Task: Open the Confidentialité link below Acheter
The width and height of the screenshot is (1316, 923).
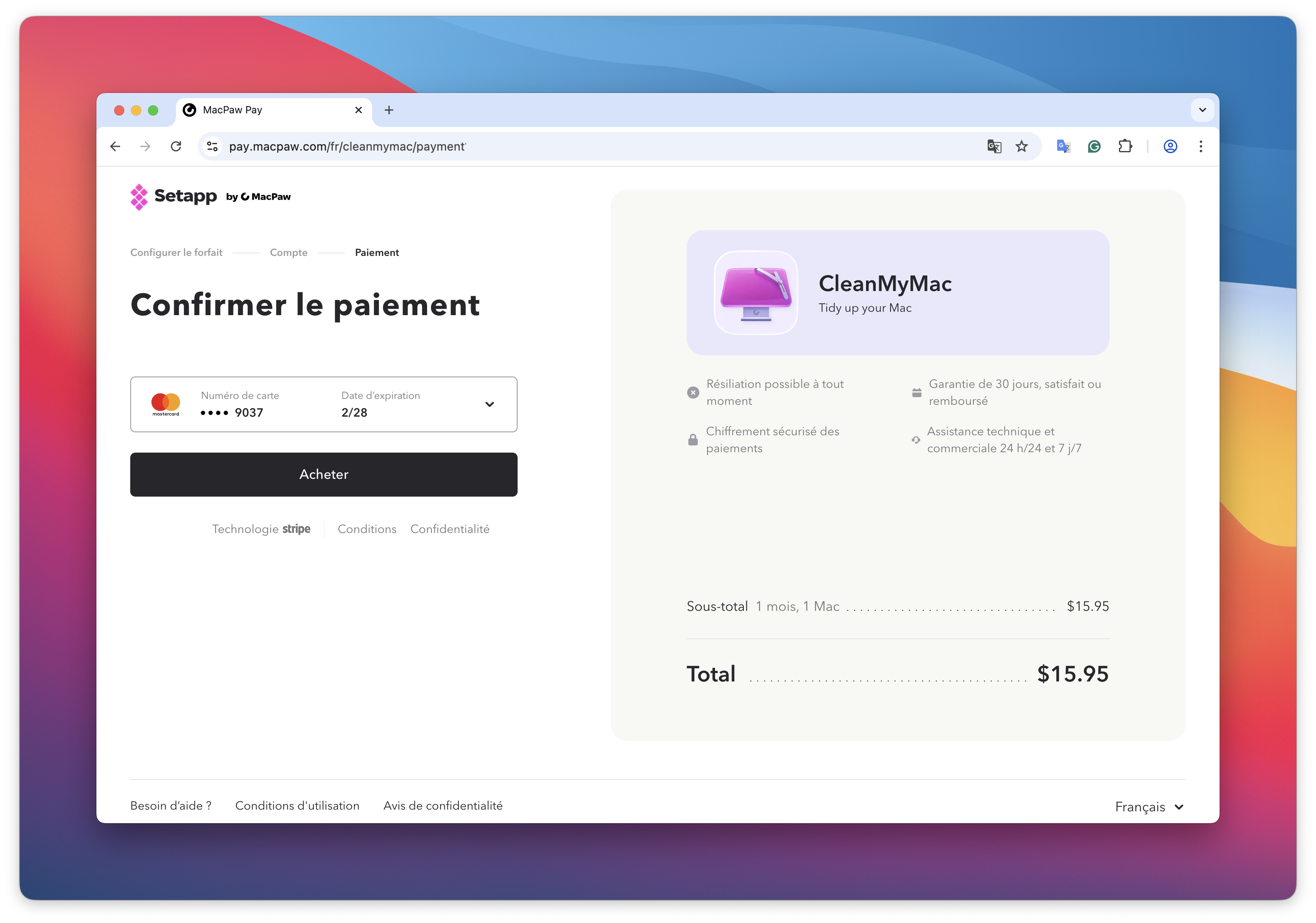Action: [450, 529]
